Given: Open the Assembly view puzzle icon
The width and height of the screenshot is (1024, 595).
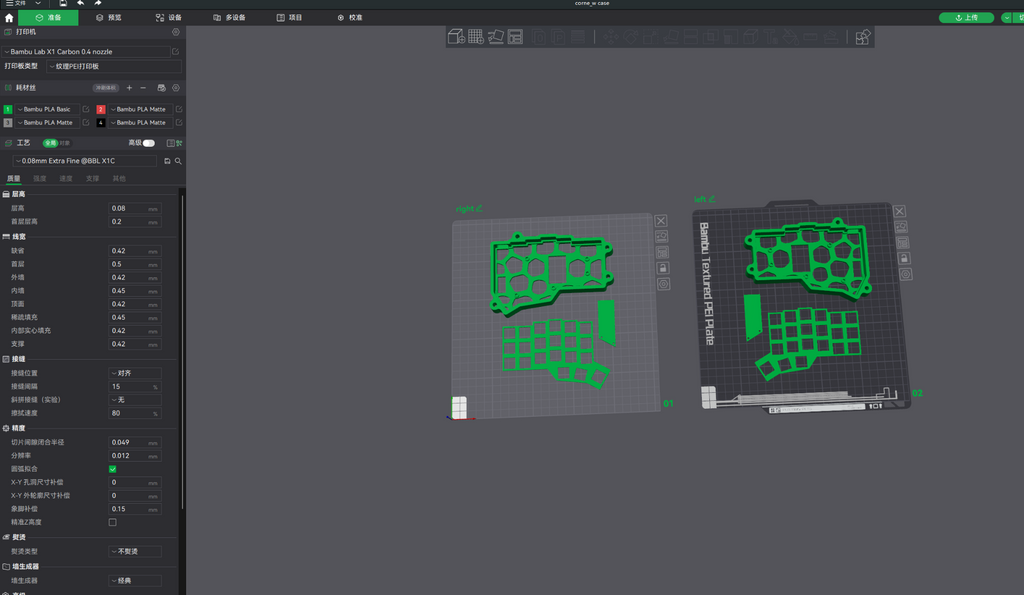Looking at the screenshot, I should [863, 37].
